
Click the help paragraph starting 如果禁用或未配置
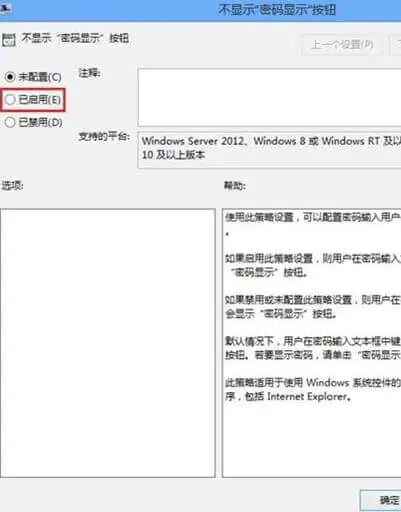tap(313, 307)
